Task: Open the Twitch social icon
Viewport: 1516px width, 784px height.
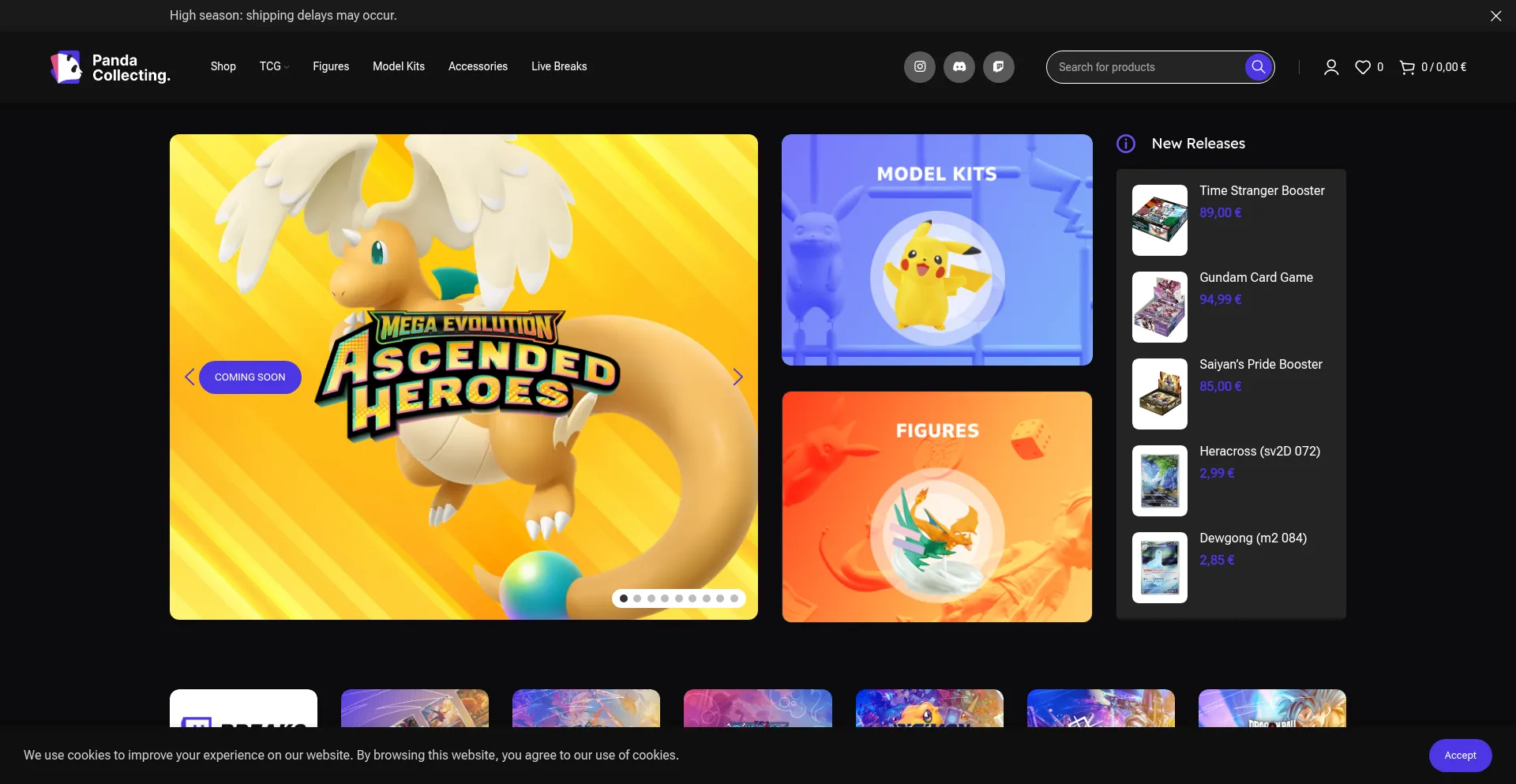Action: point(998,67)
